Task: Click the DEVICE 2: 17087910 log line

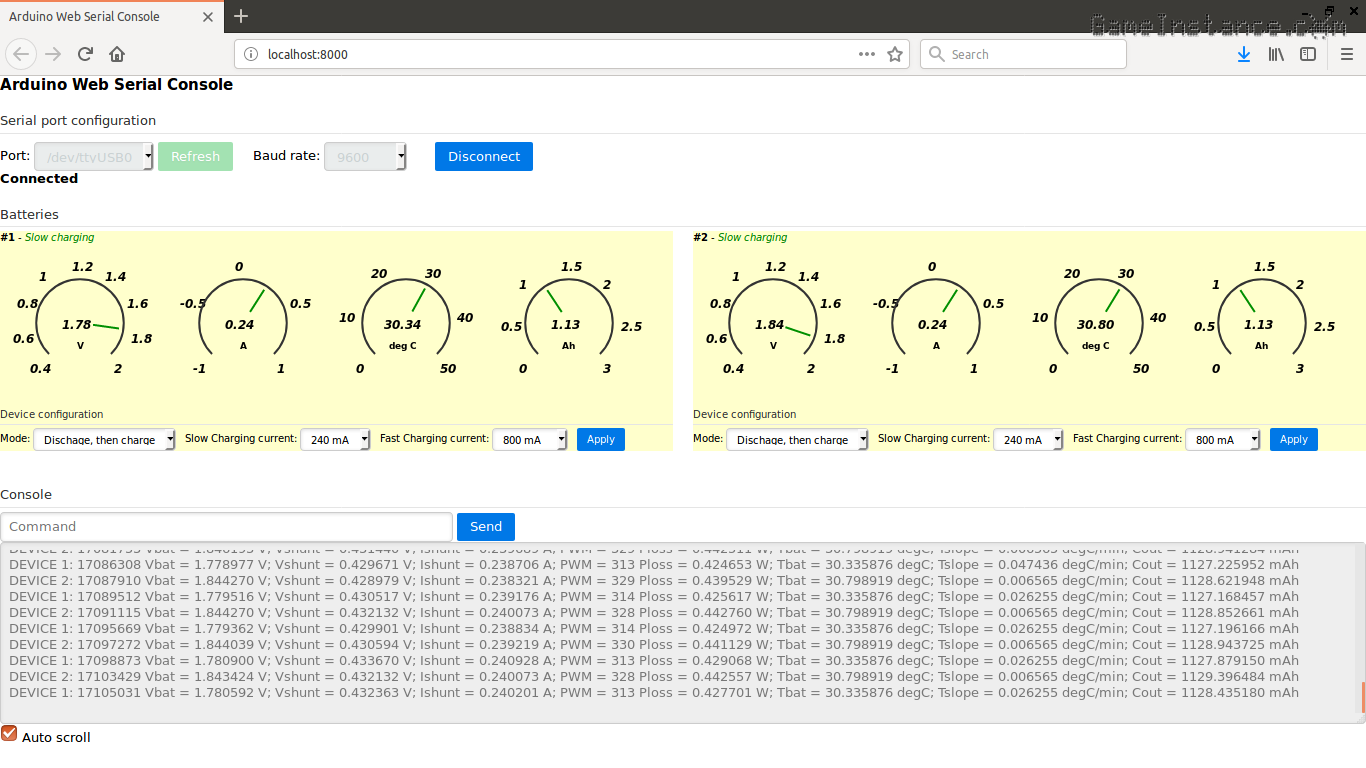Action: click(654, 581)
